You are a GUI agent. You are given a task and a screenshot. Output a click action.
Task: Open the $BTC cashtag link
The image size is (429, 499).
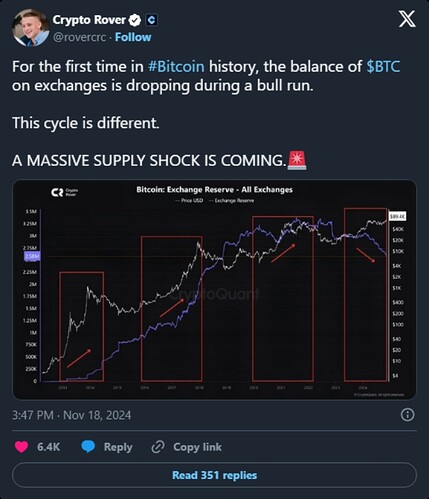click(x=383, y=66)
